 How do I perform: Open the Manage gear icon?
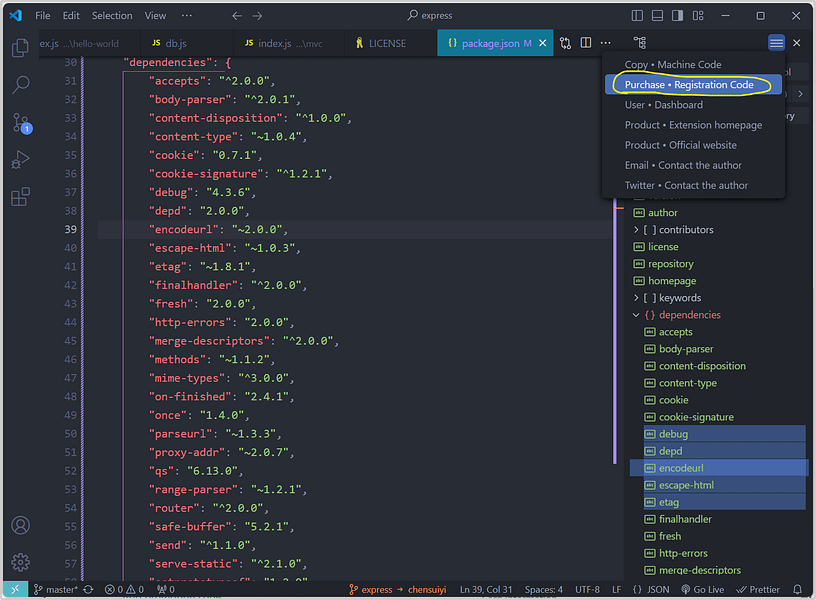pyautogui.click(x=20, y=562)
